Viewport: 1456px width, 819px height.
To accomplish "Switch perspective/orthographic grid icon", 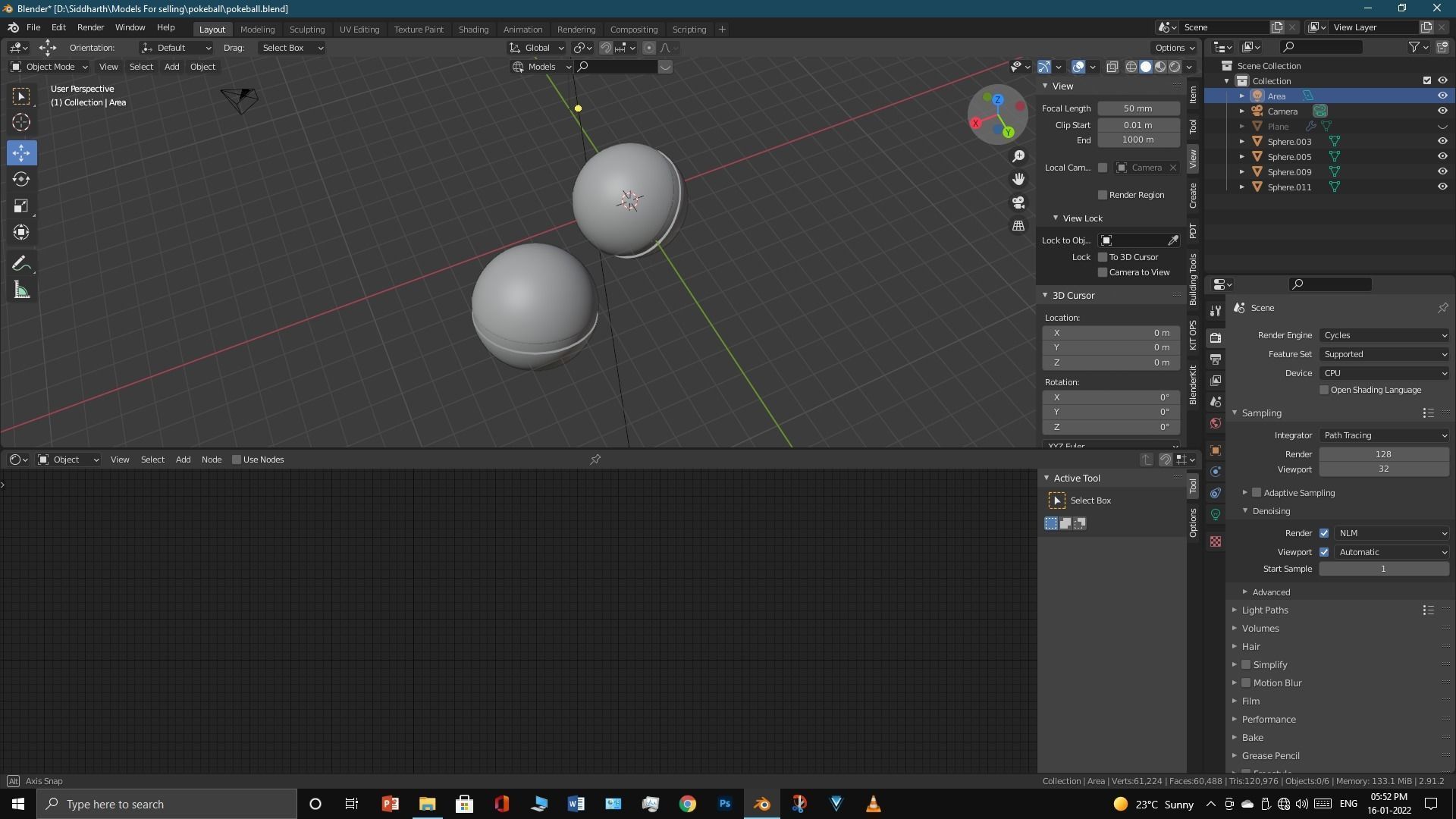I will click(1018, 226).
